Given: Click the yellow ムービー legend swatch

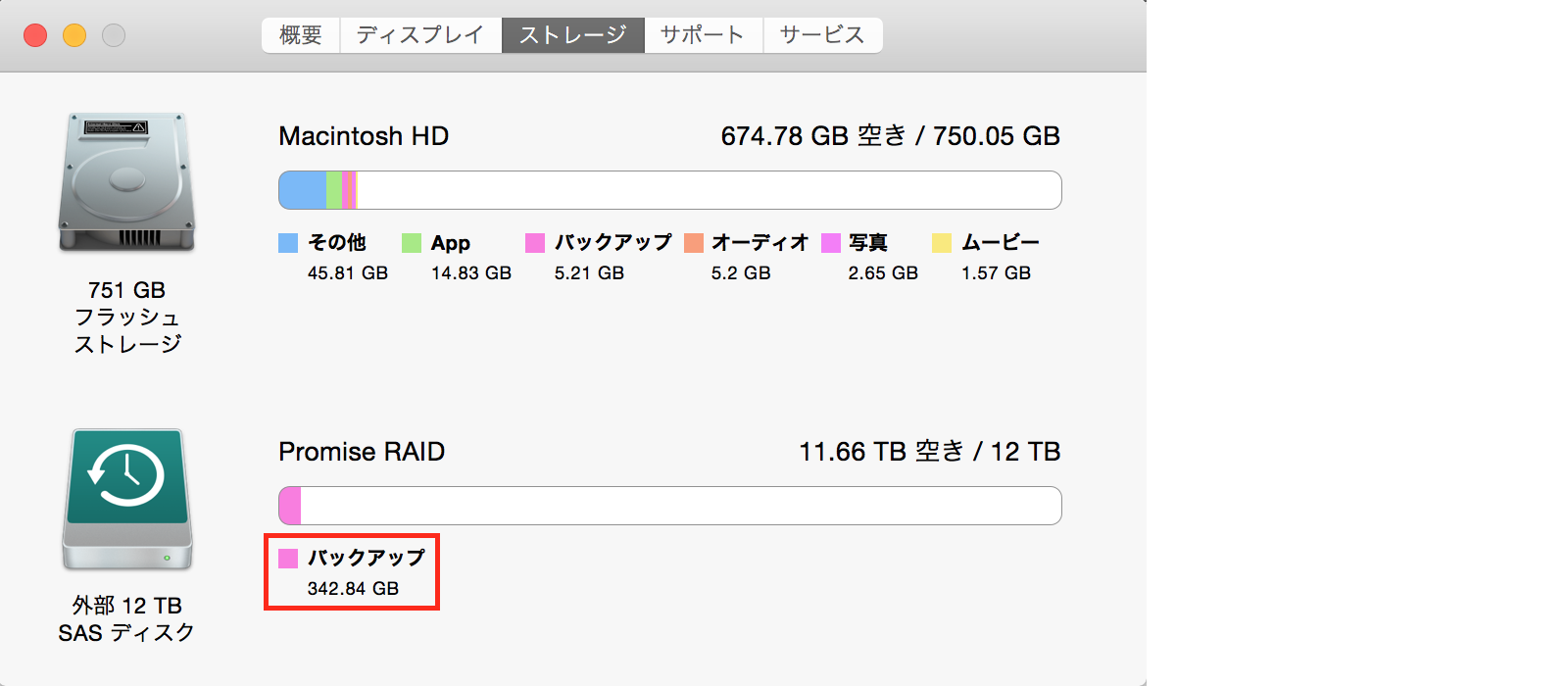Looking at the screenshot, I should (942, 243).
